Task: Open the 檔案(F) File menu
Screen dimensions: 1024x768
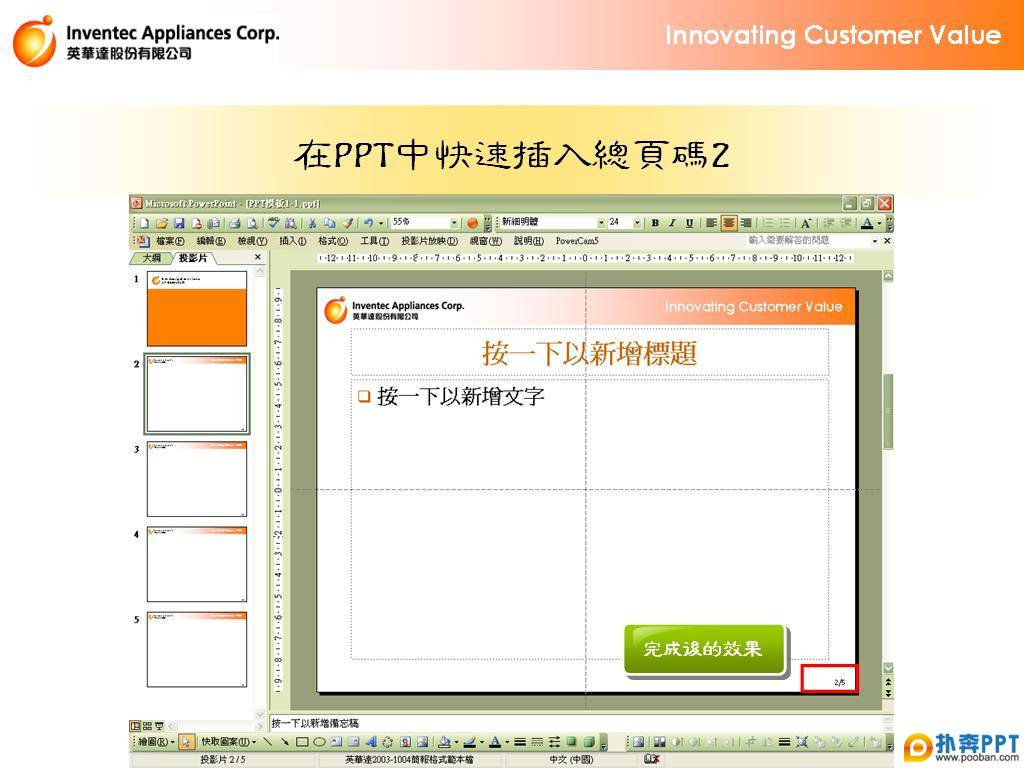Action: pos(169,241)
